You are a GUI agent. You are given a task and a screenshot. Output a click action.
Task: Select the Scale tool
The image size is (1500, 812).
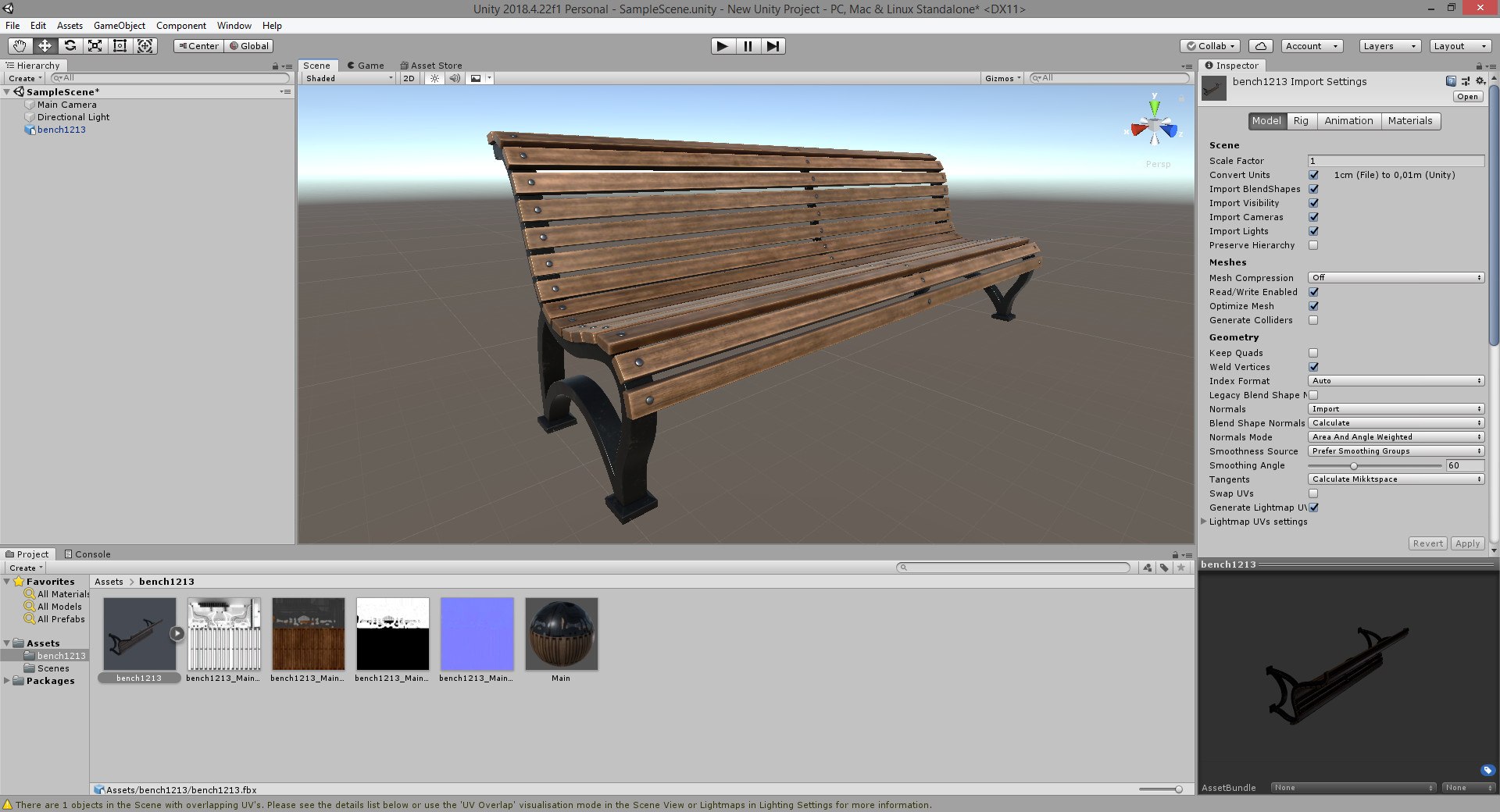(95, 46)
